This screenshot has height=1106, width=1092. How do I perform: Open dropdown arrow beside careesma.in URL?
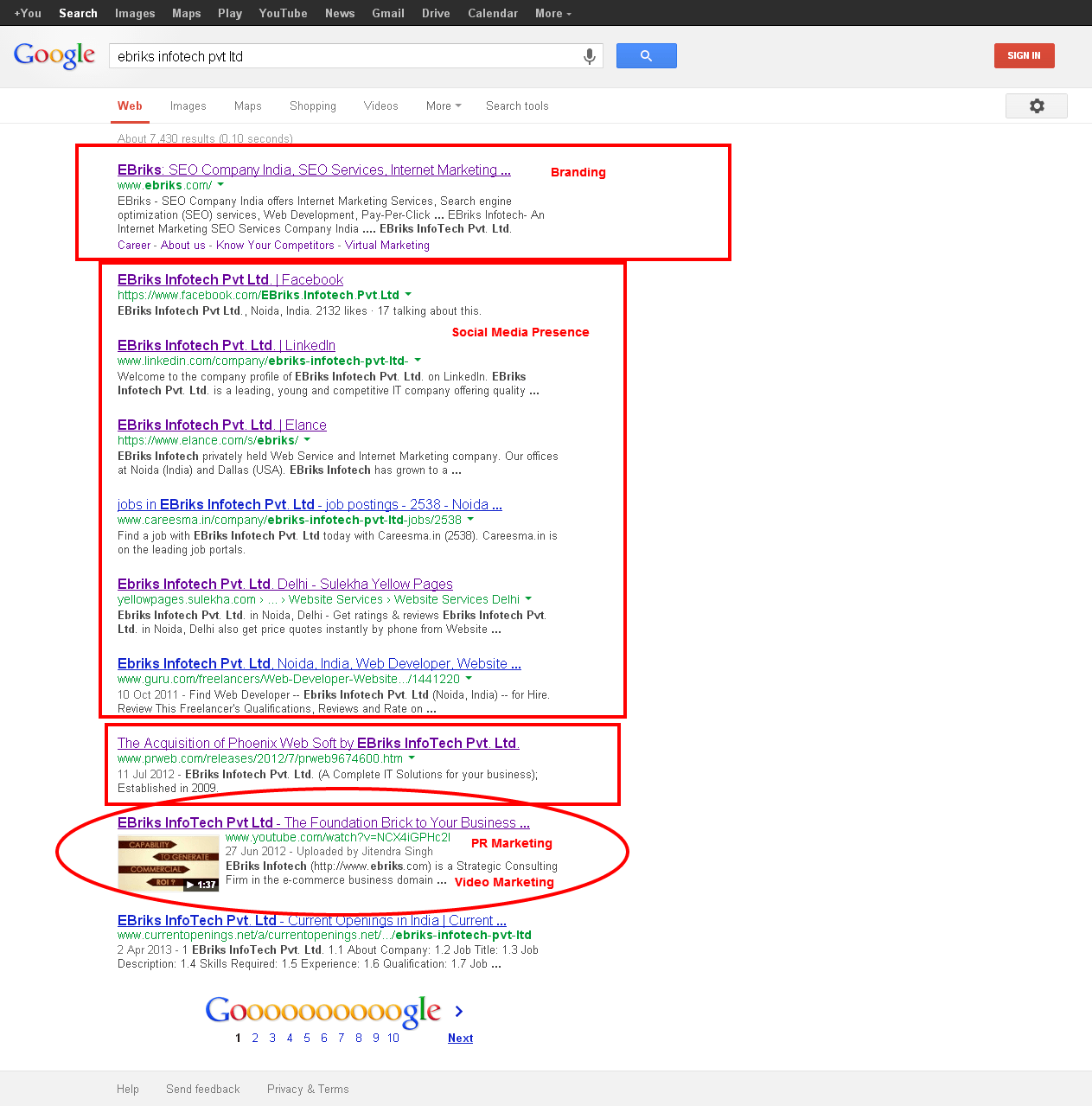click(x=470, y=519)
